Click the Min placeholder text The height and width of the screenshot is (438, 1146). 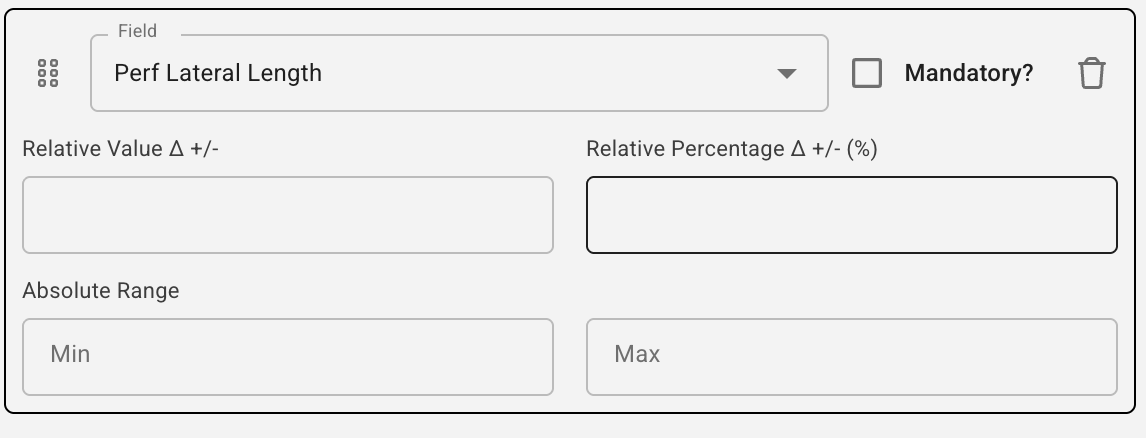point(70,354)
